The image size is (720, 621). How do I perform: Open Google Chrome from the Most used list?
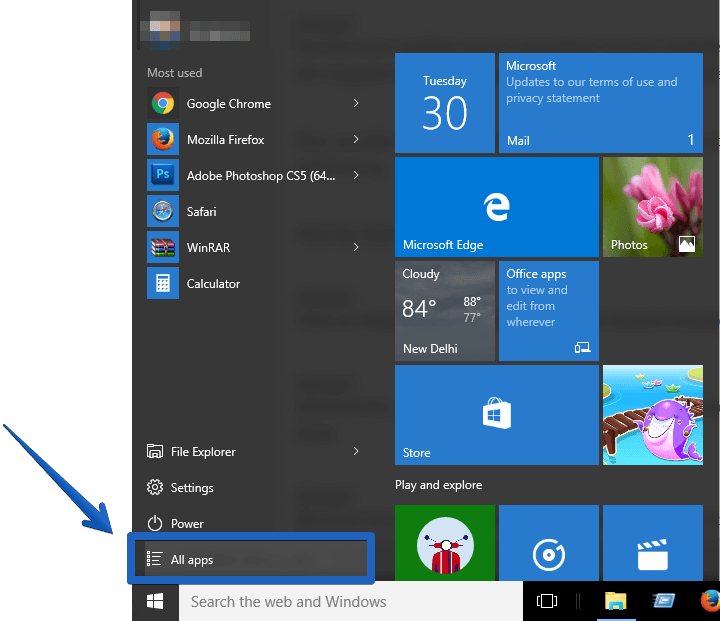click(253, 104)
